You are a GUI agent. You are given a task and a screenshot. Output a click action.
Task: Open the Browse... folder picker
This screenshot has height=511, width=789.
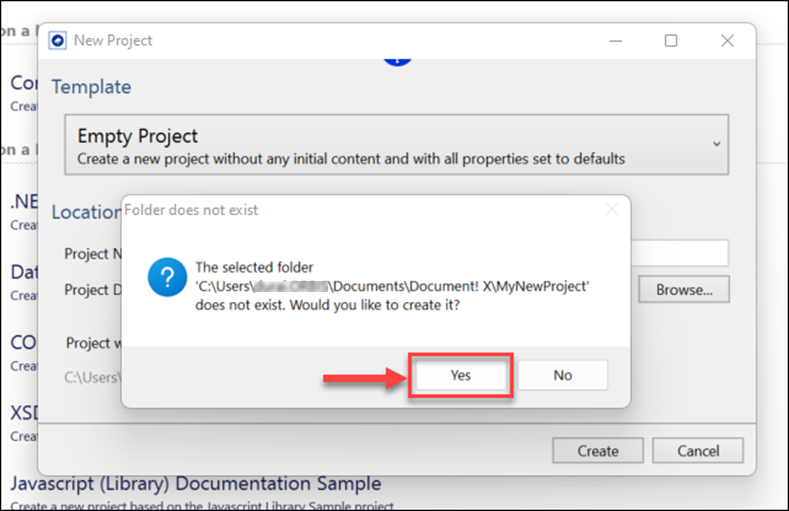(684, 290)
